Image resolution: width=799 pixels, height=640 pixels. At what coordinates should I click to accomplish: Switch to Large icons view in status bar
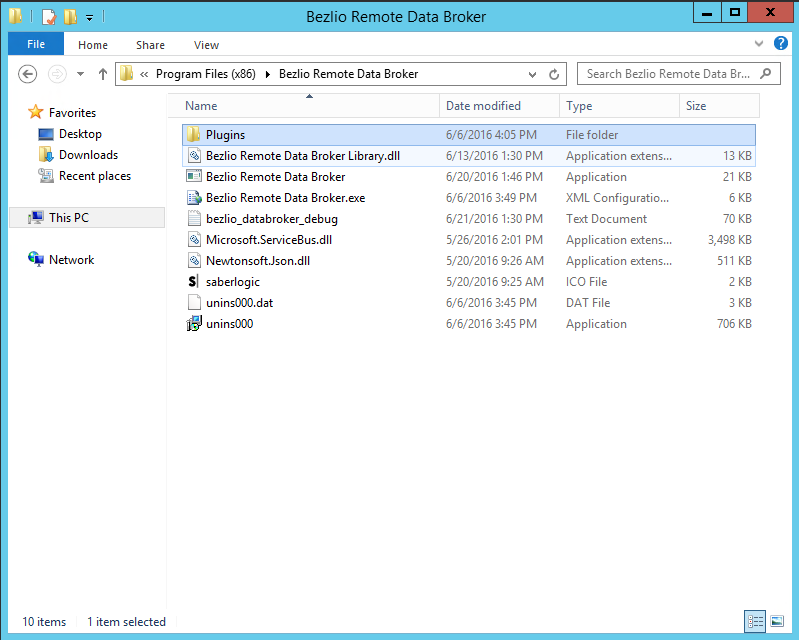tap(777, 621)
